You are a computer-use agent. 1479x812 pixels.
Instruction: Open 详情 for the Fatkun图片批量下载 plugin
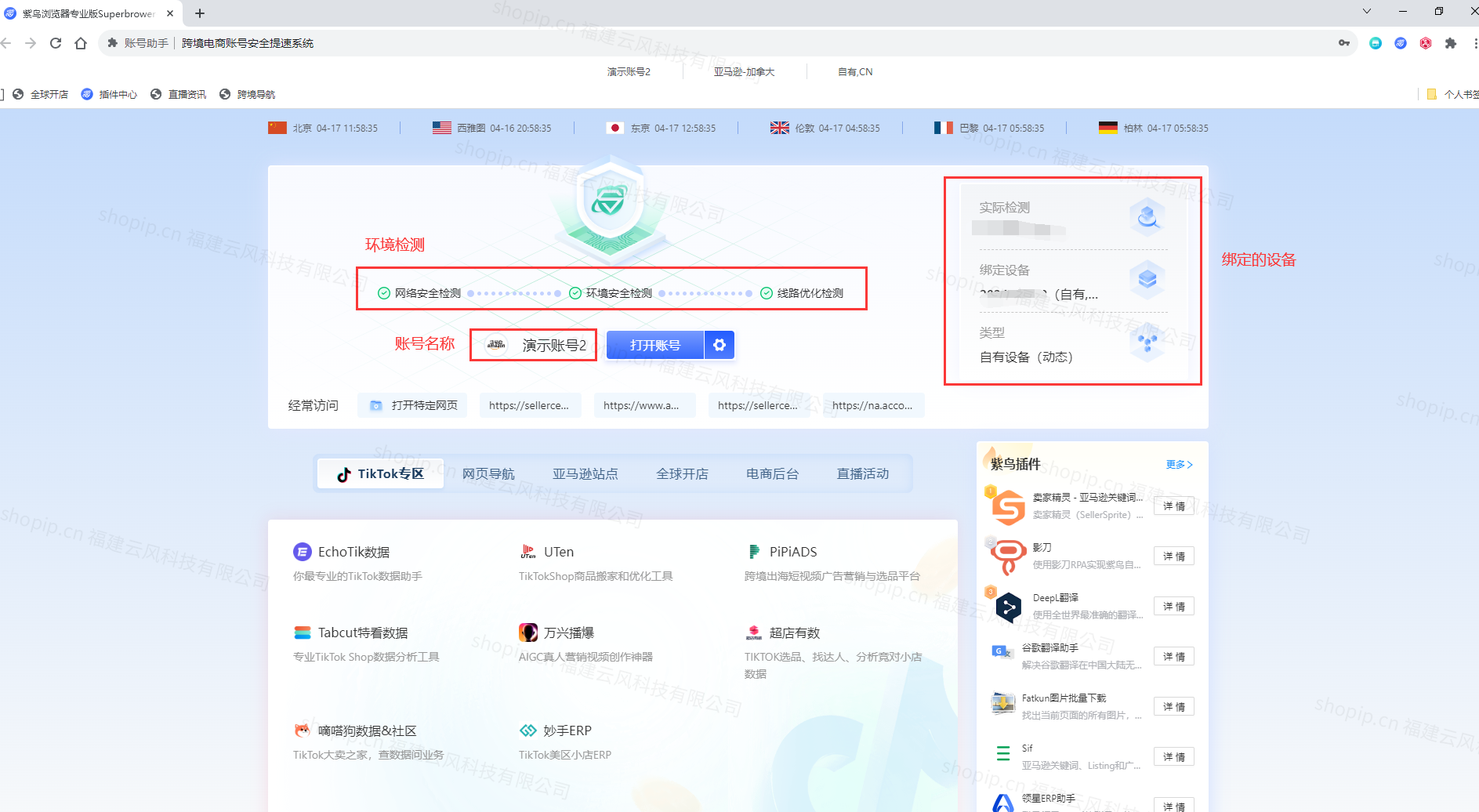point(1174,707)
